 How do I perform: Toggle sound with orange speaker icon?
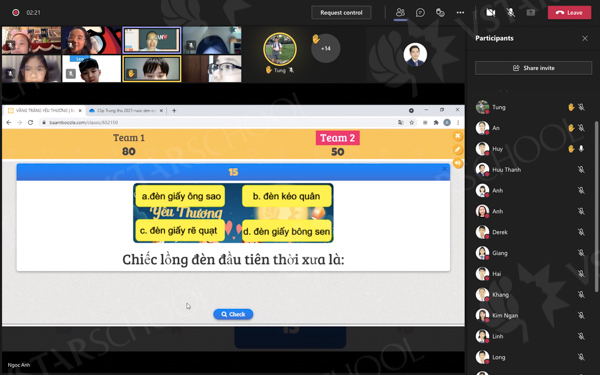458,163
